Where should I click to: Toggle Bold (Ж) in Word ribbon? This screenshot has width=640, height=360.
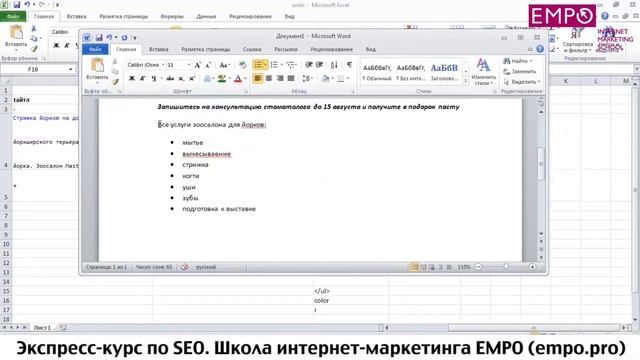pos(132,78)
